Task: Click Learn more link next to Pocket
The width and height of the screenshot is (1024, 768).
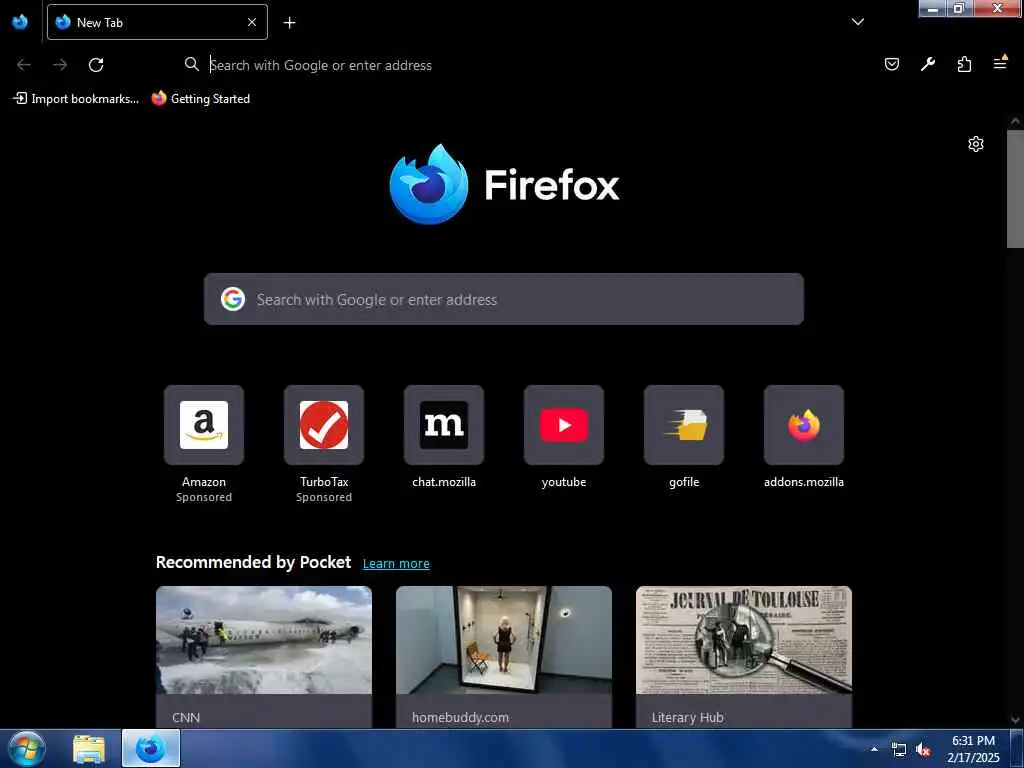Action: 396,563
